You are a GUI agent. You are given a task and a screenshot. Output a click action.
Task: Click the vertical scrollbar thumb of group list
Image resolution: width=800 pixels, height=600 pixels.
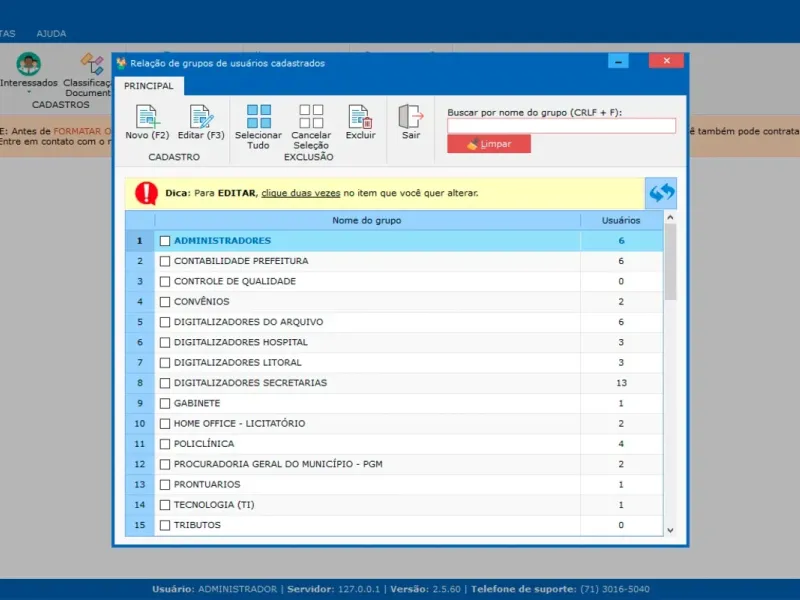pos(670,260)
